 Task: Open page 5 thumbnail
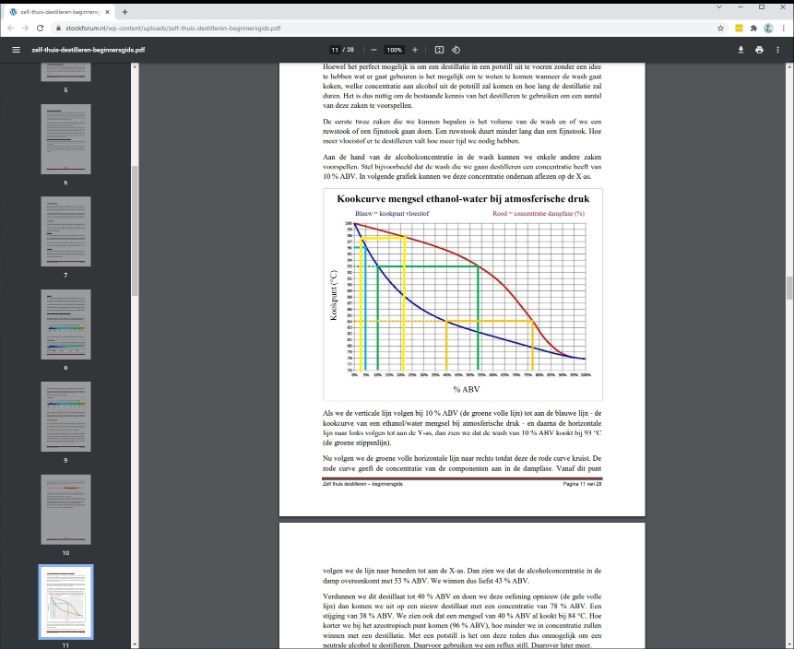tap(66, 72)
